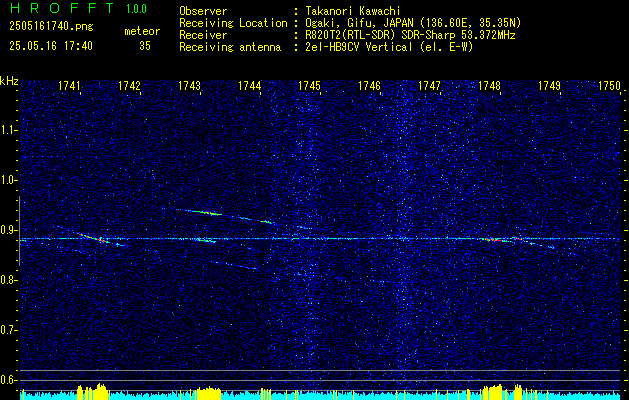Click the date stamp 25.05.16 17:40

[x=51, y=46]
